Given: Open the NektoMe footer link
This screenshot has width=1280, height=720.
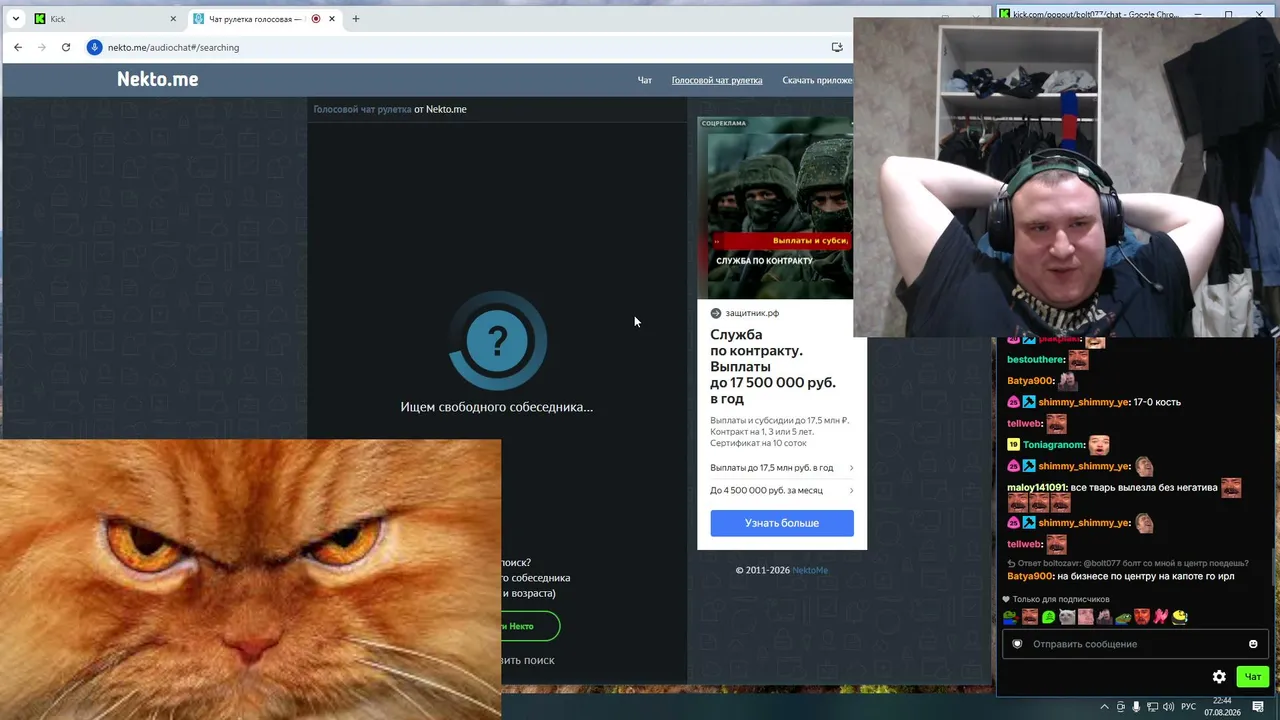Looking at the screenshot, I should pyautogui.click(x=810, y=570).
